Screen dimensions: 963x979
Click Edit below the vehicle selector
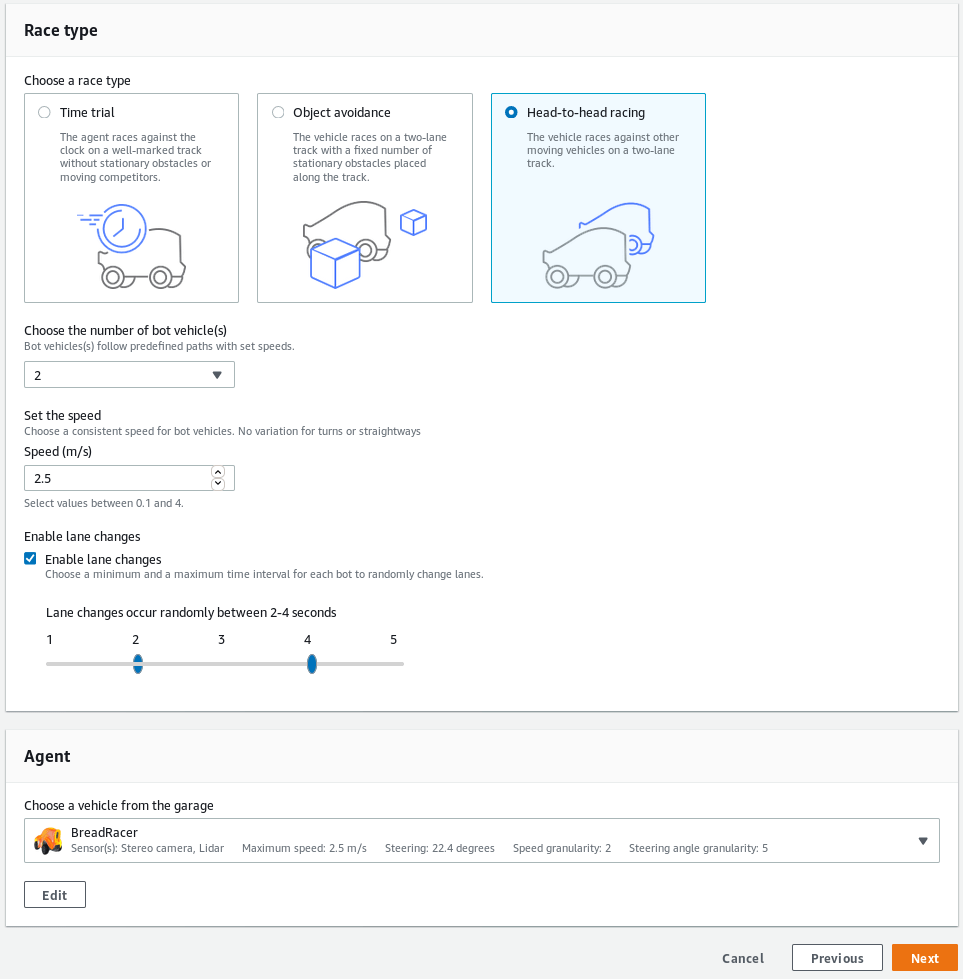tap(54, 894)
